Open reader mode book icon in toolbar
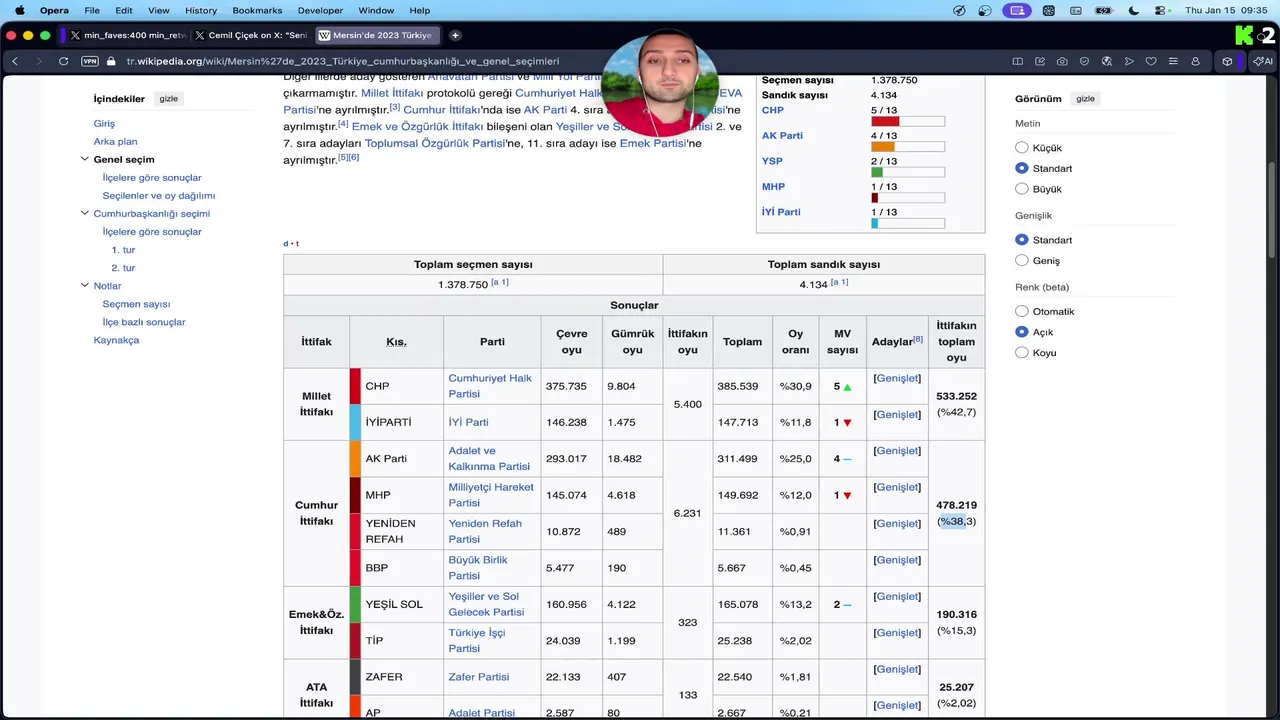This screenshot has height=720, width=1280. pyautogui.click(x=1017, y=61)
